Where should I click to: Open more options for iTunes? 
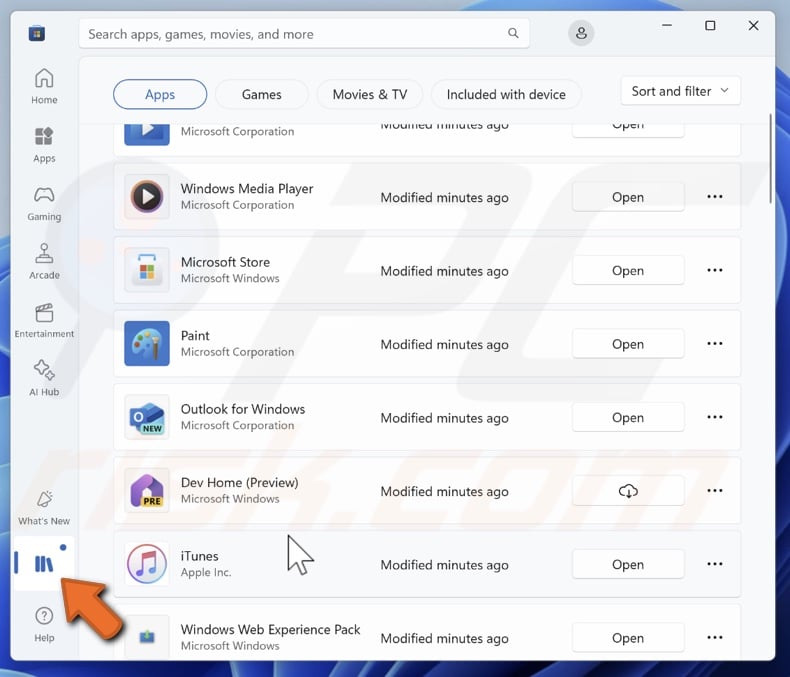(714, 564)
